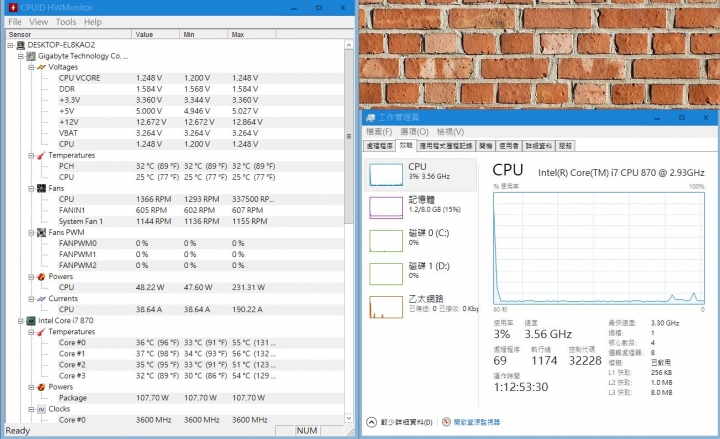
Task: Open the HWMonitor Help menu
Action: [93, 22]
